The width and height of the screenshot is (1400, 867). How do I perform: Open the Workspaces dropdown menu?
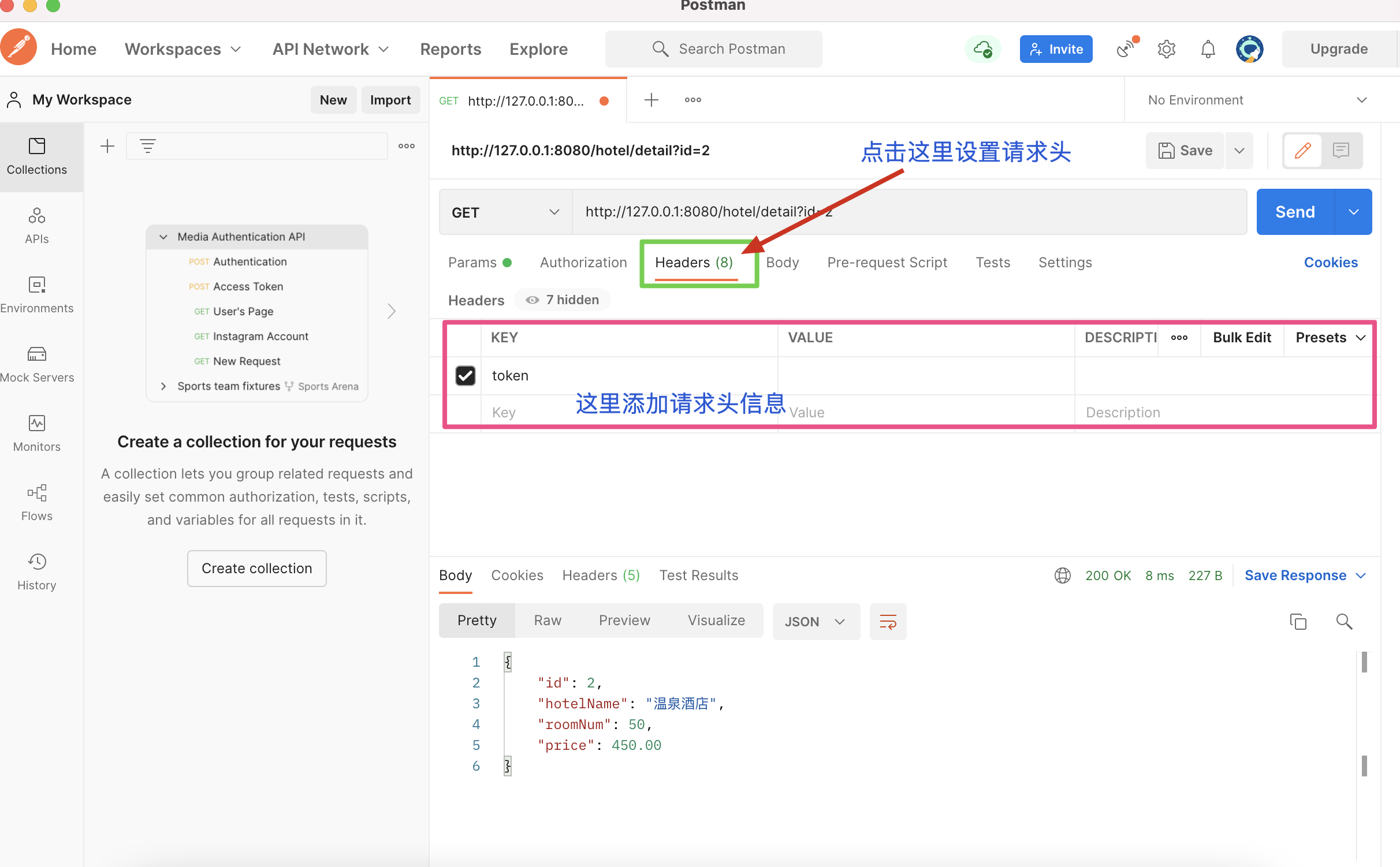(x=183, y=49)
